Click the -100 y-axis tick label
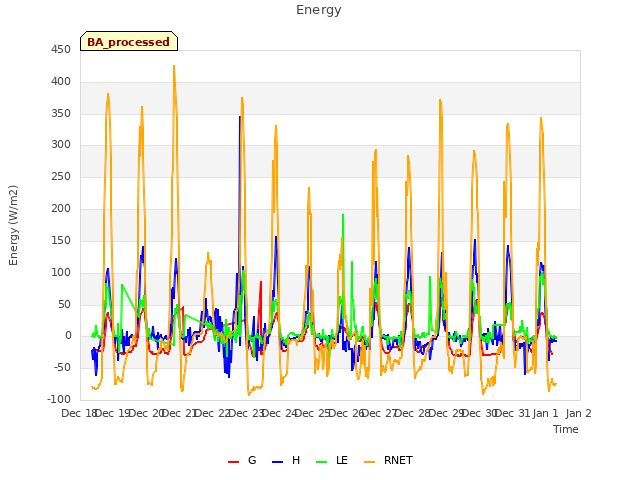Screen dimensions: 640x480 coord(59,399)
